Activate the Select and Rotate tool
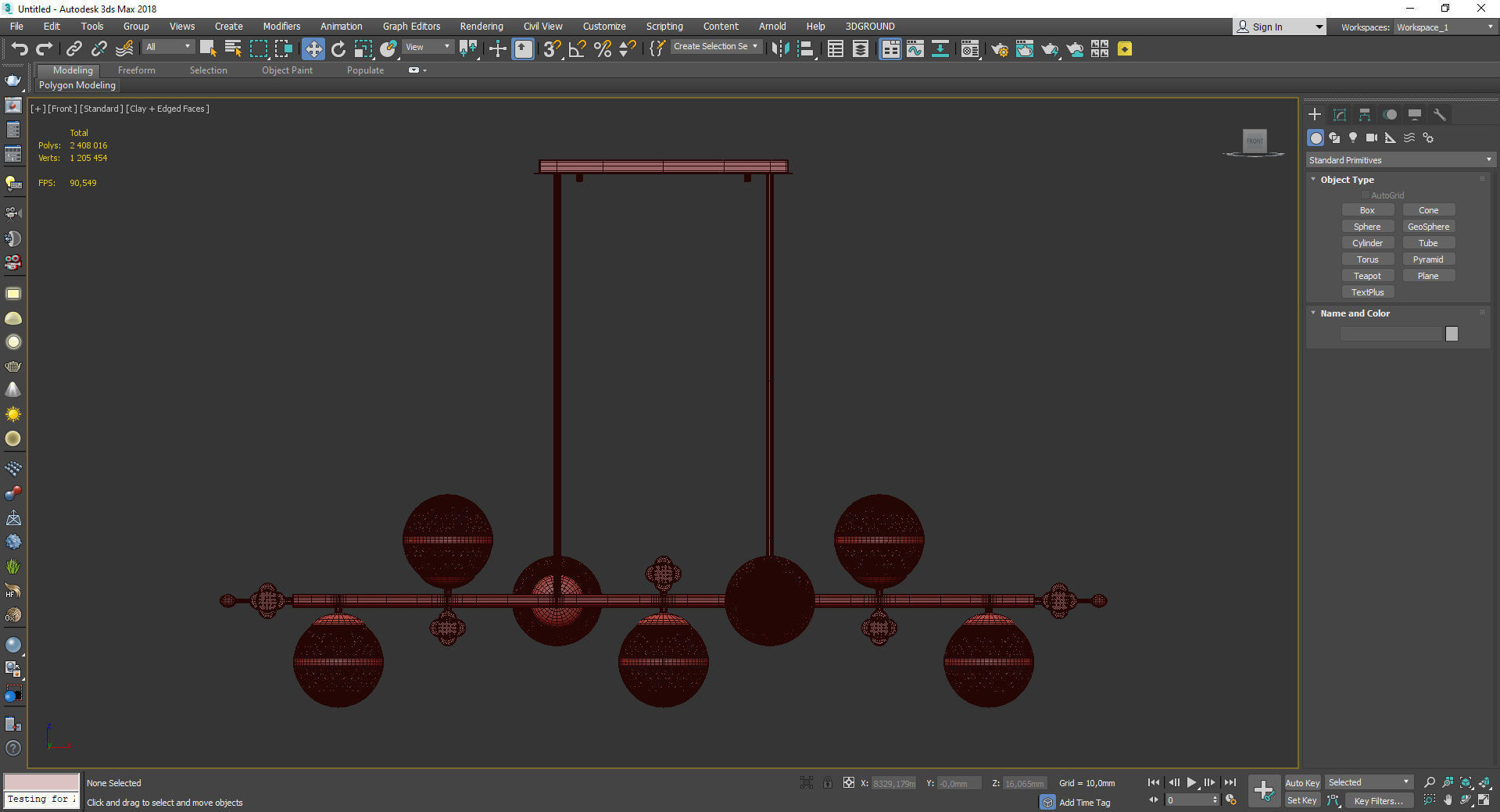 coord(338,49)
